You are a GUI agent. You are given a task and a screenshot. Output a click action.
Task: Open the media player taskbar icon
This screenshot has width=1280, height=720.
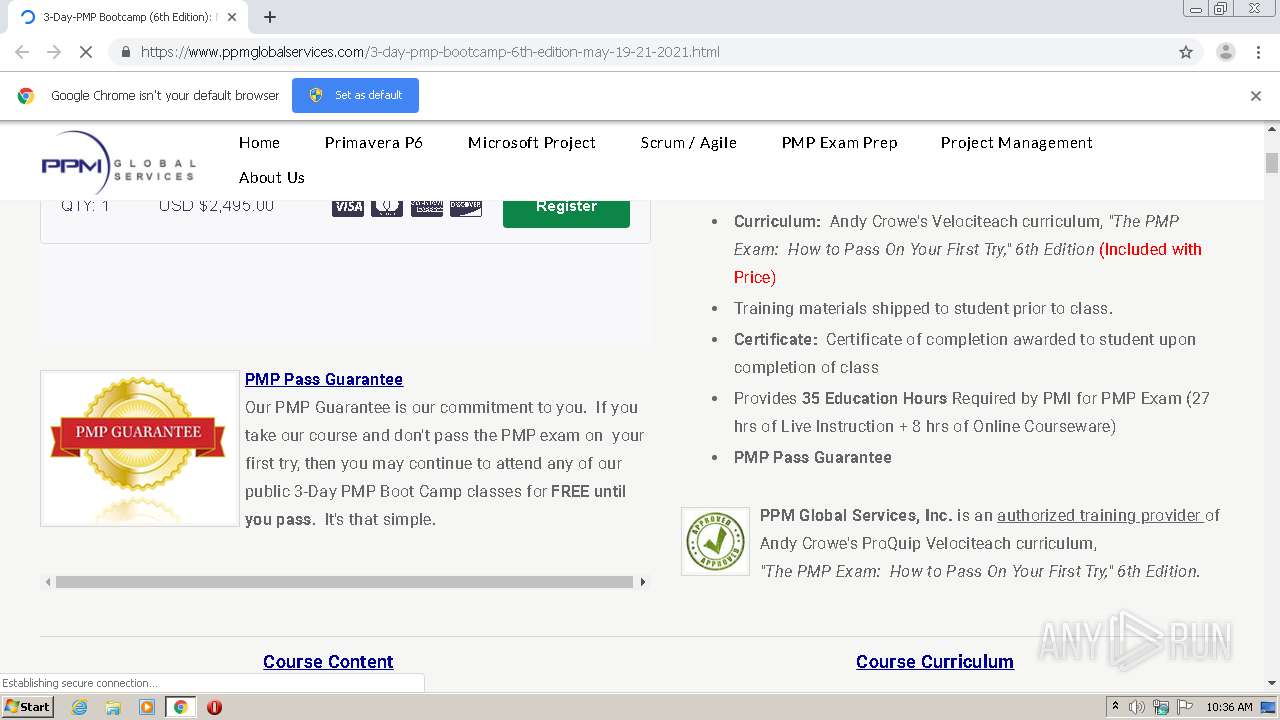coord(147,707)
